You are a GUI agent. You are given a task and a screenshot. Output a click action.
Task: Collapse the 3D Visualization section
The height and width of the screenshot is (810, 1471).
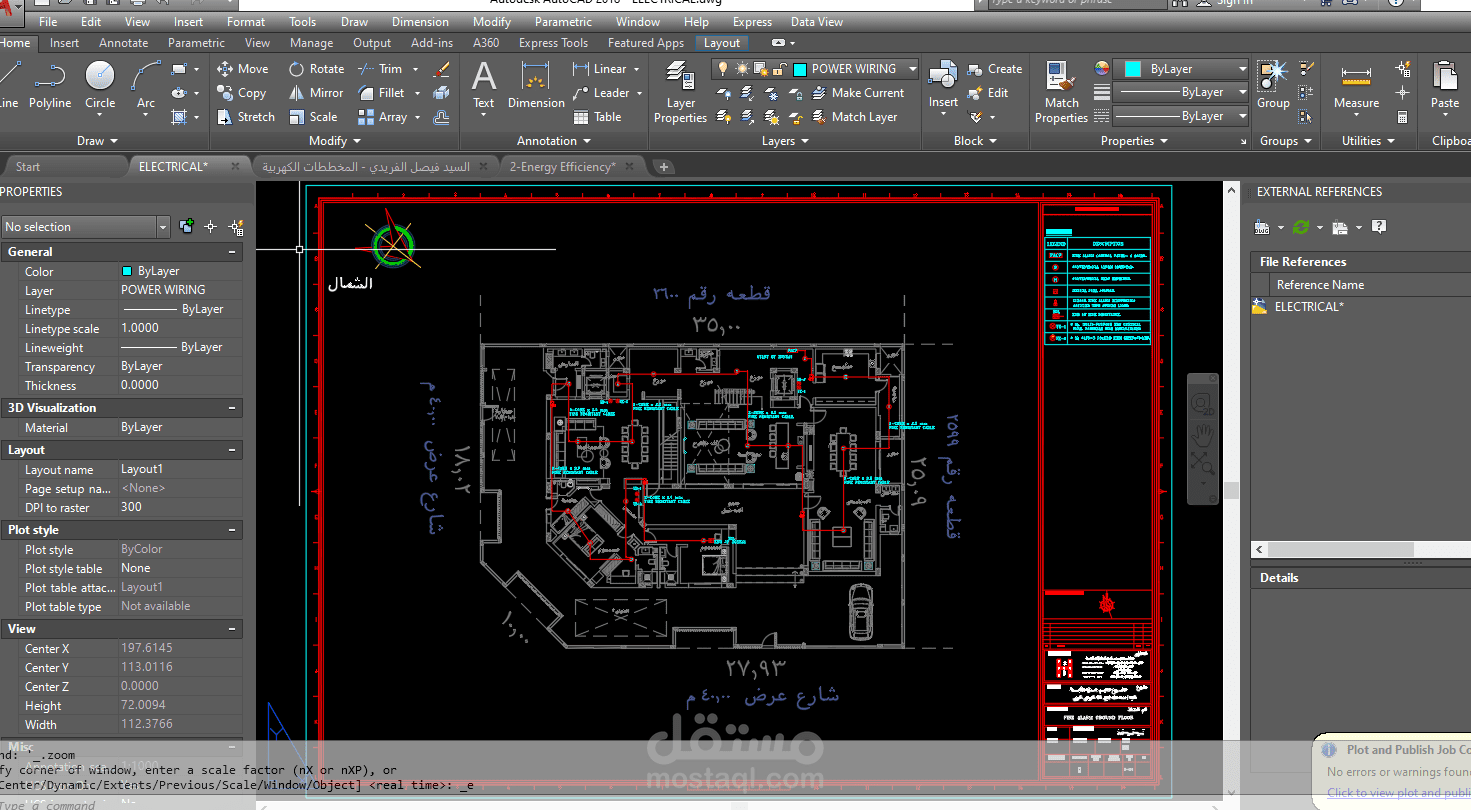[x=232, y=408]
